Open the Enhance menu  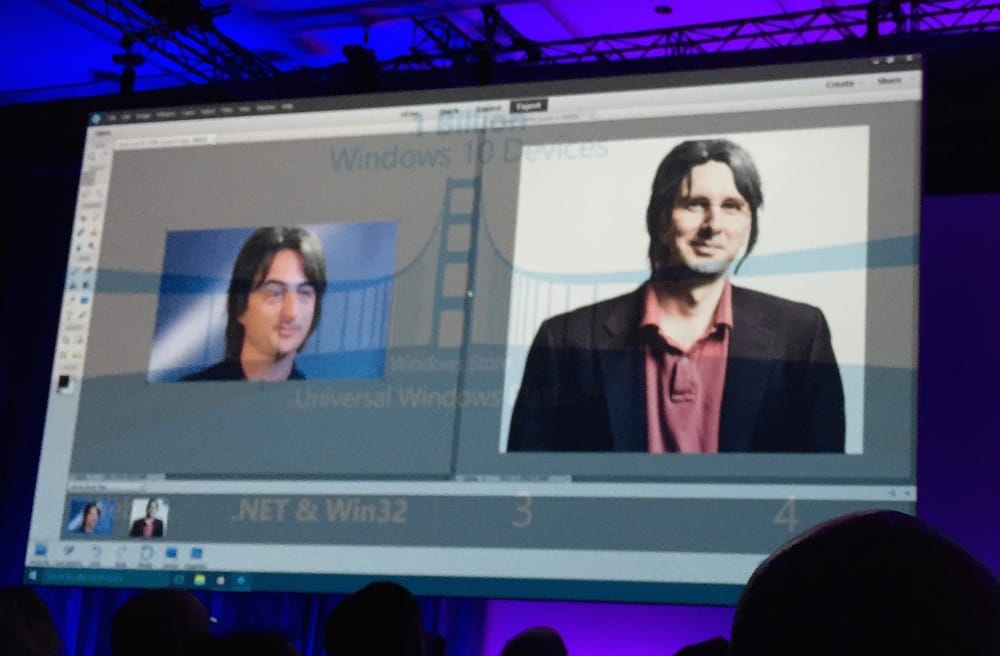[166, 114]
